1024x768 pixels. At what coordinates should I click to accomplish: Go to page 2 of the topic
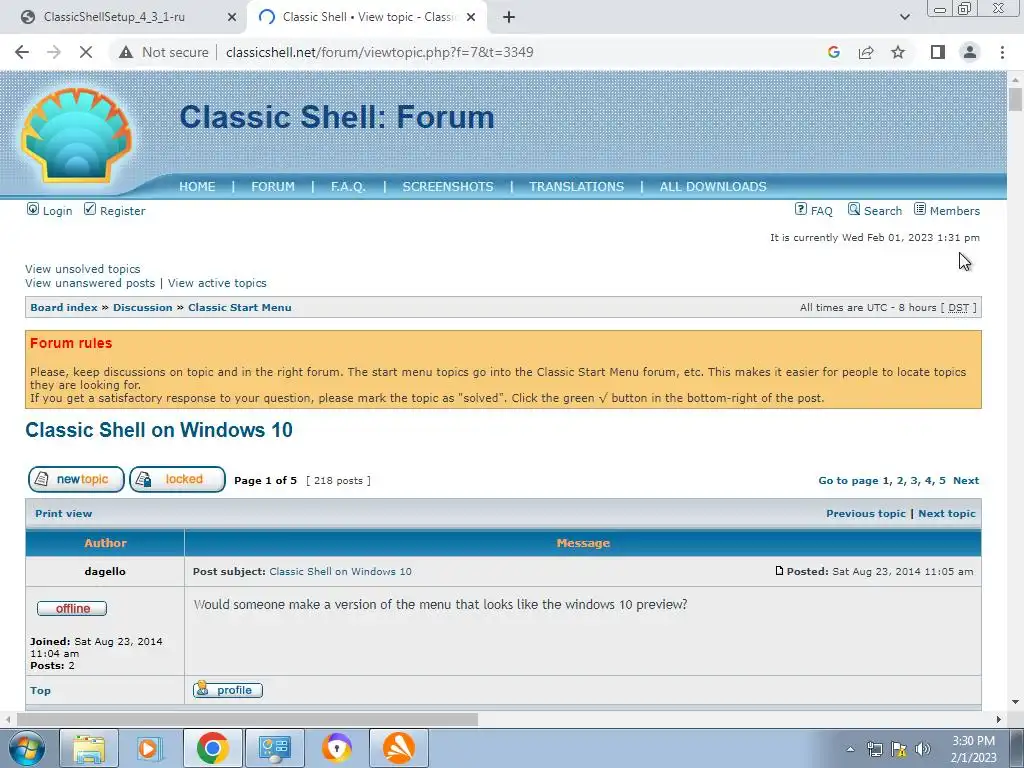click(x=901, y=481)
